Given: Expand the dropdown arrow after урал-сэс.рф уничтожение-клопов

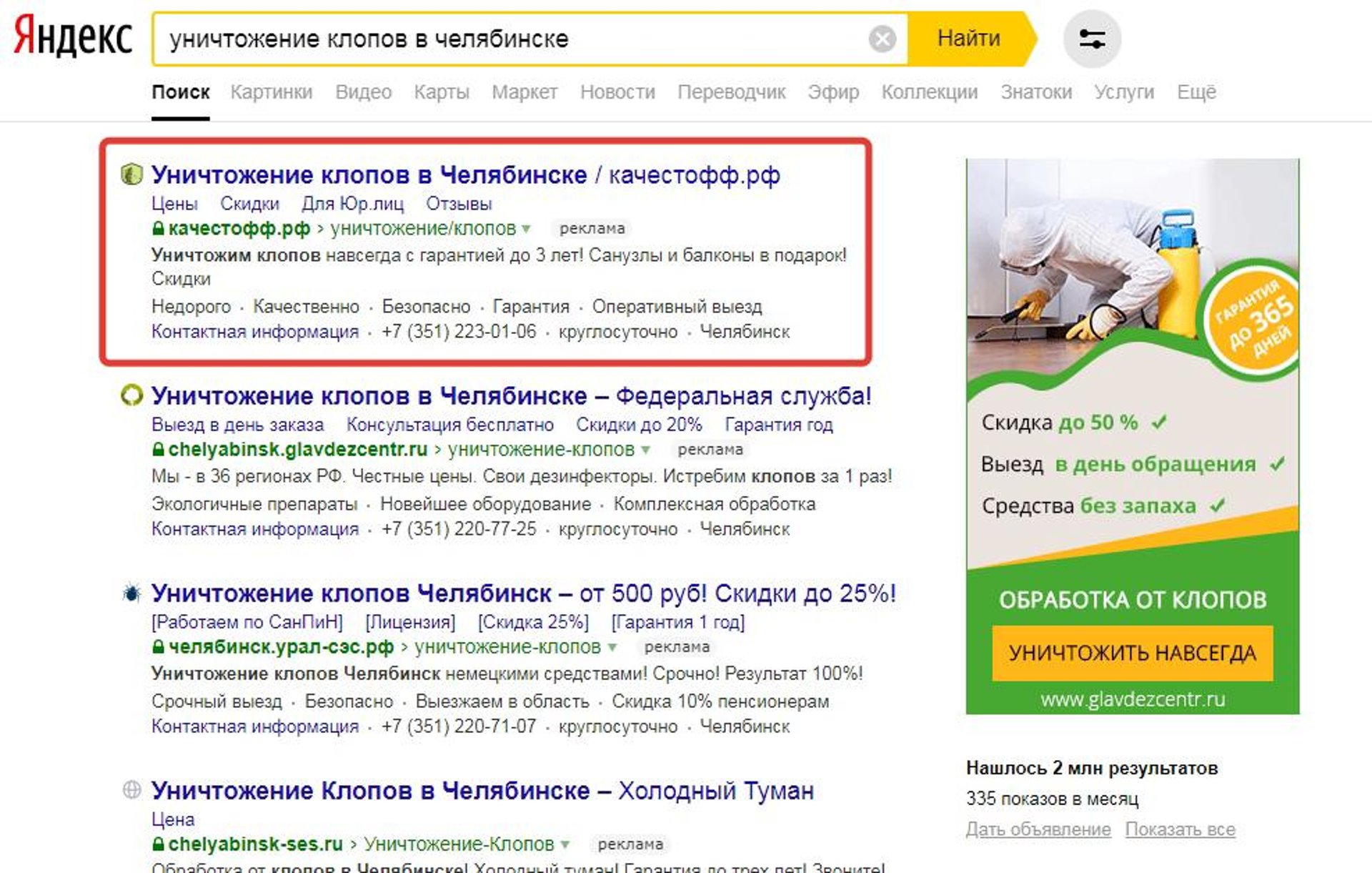Looking at the screenshot, I should click(612, 648).
